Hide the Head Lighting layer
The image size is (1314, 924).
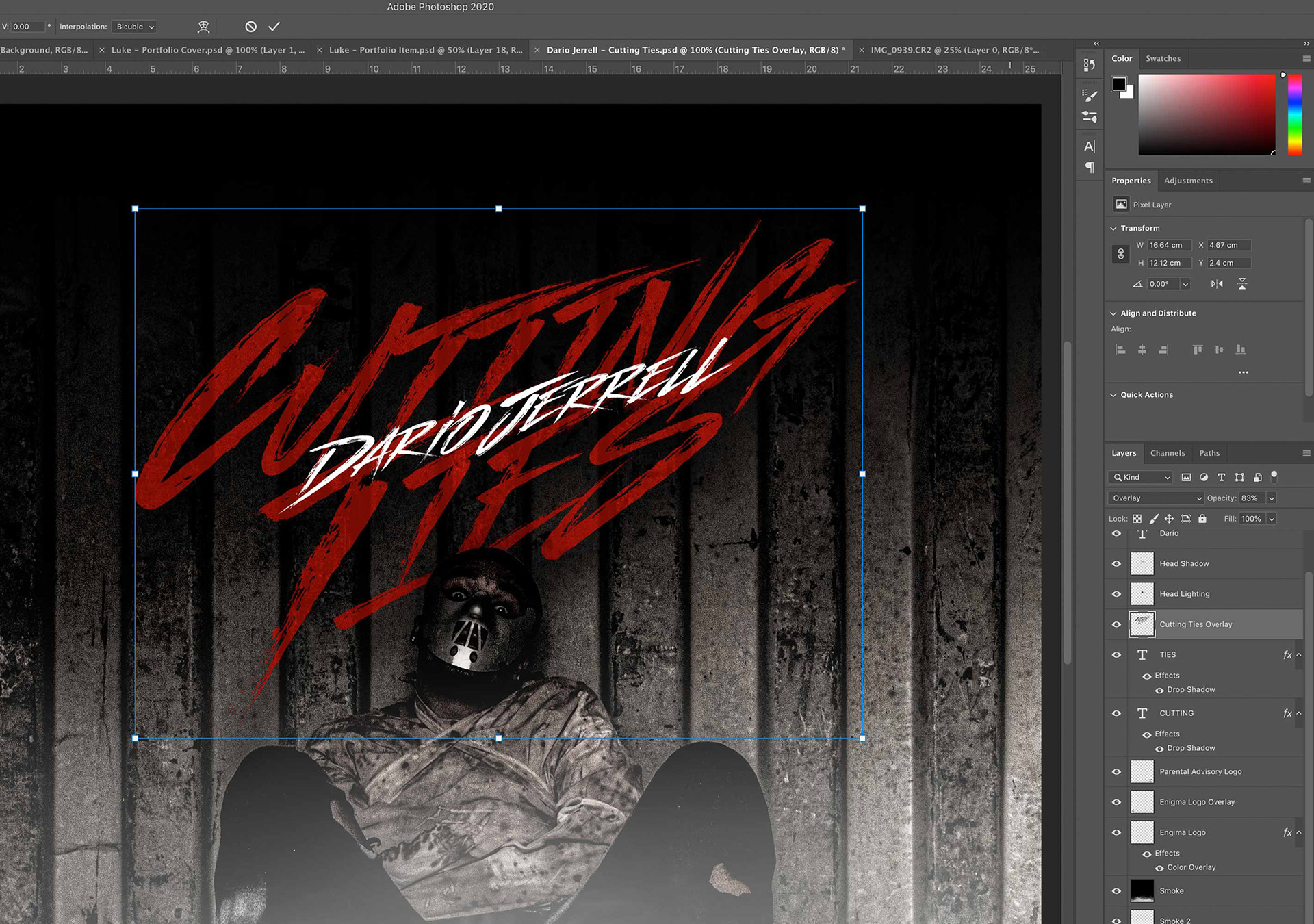pos(1116,594)
